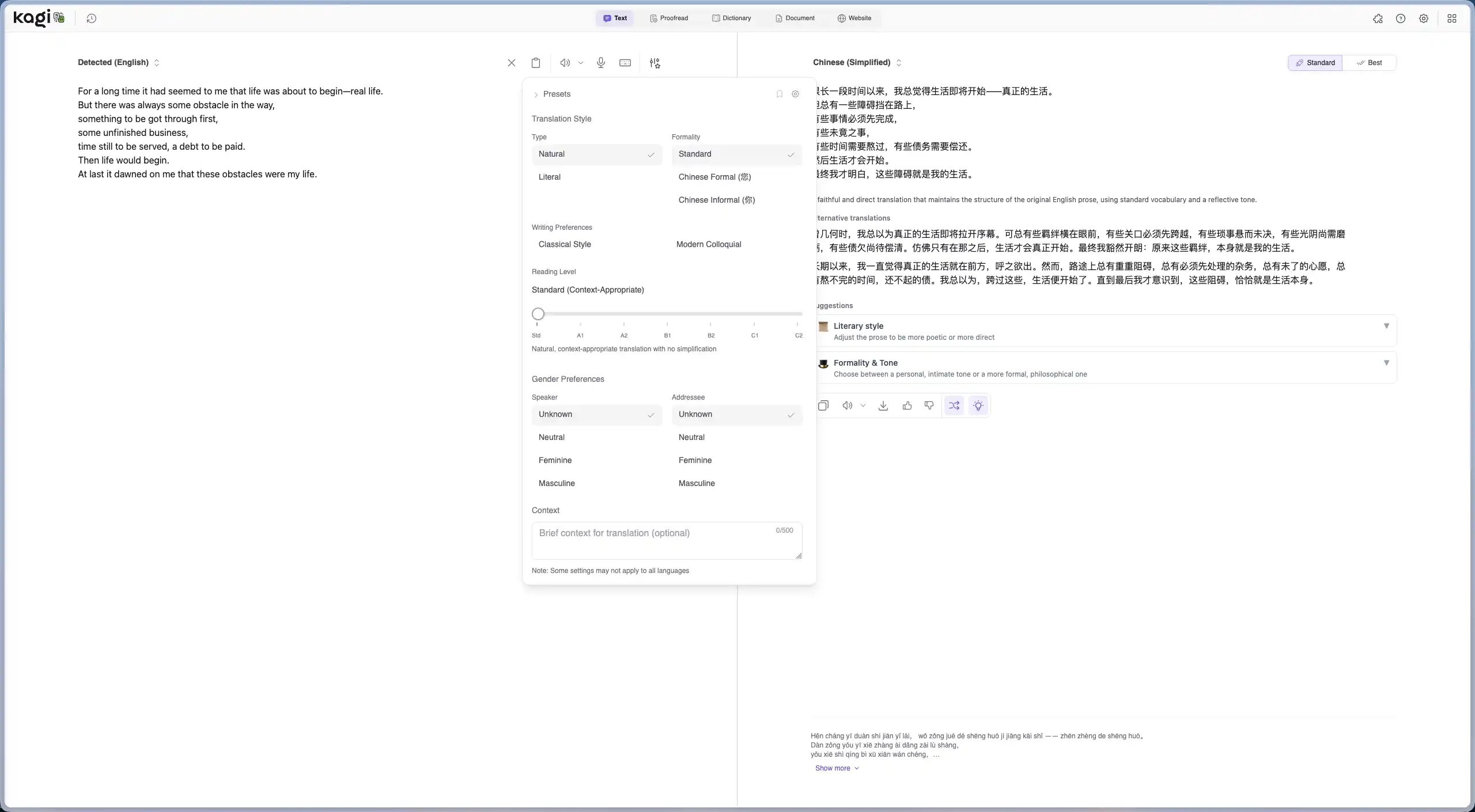The width and height of the screenshot is (1475, 812).
Task: Toggle suggestions lightbulb icon
Action: (978, 405)
